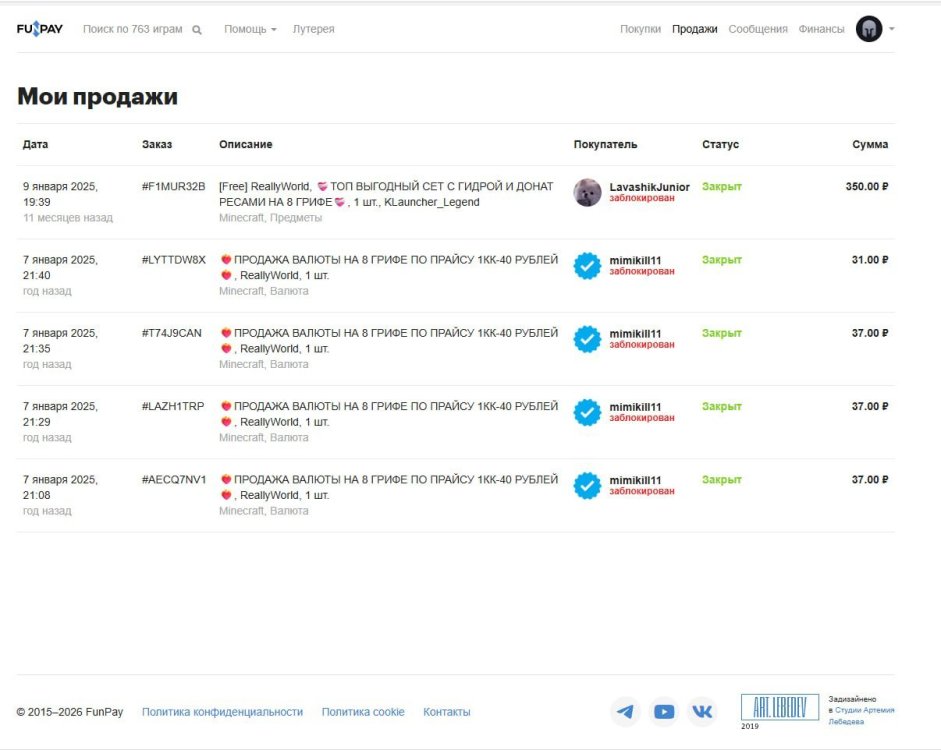Click the 'Мои продажи' page heading
Viewport: 941px width, 750px height.
pyautogui.click(x=97, y=97)
